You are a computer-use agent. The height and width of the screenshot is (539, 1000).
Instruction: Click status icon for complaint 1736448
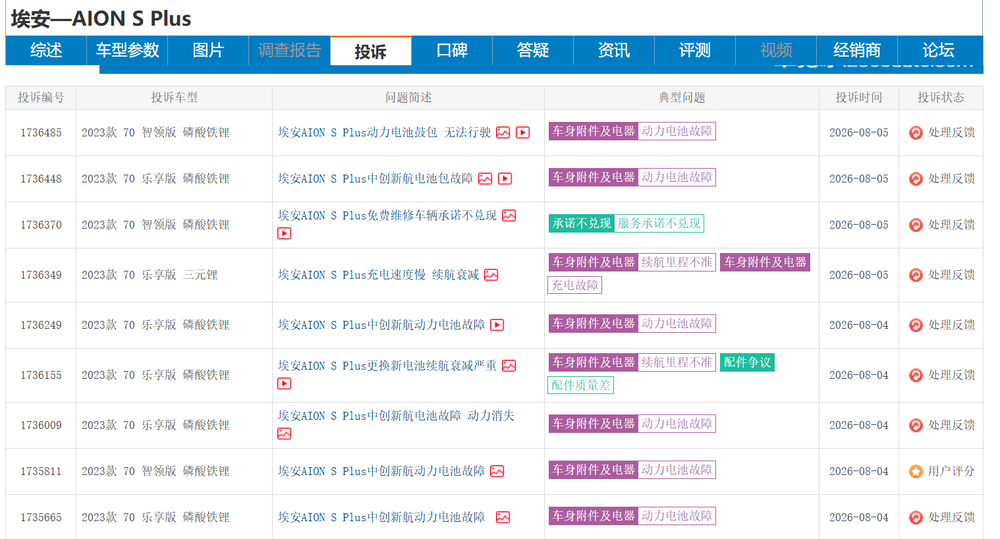pyautogui.click(x=916, y=179)
